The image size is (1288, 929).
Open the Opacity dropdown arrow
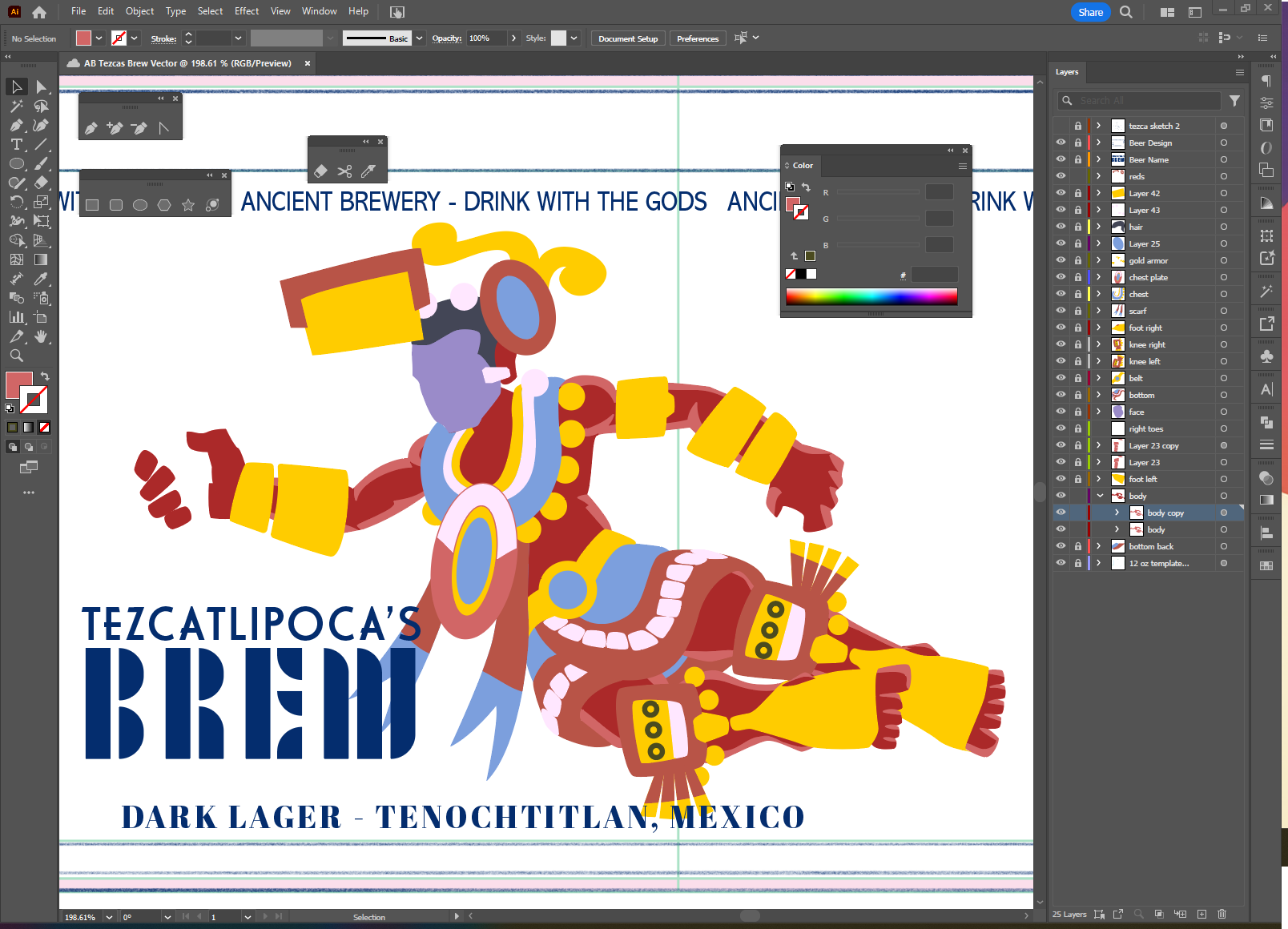point(513,38)
